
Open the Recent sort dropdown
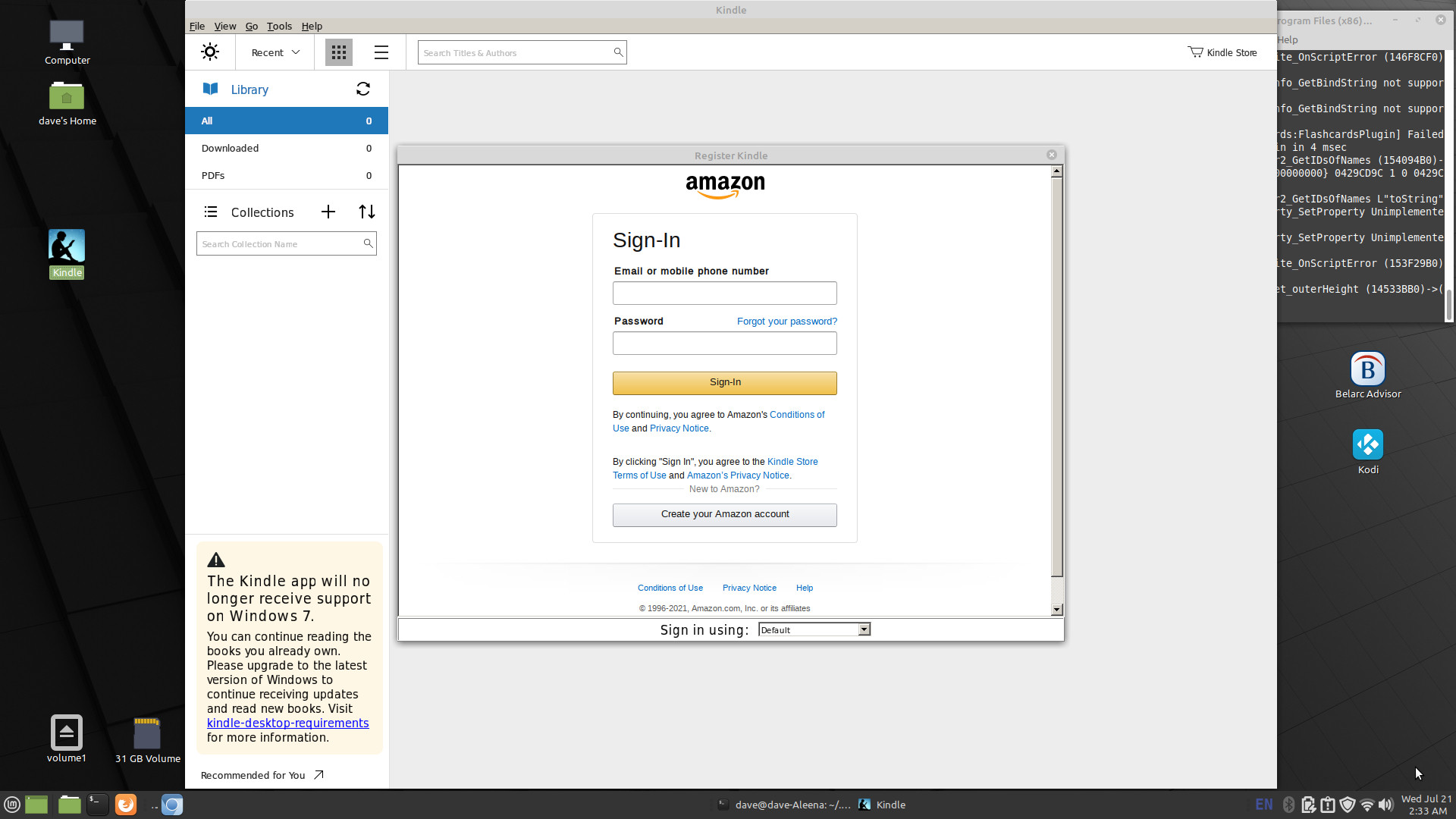(275, 52)
